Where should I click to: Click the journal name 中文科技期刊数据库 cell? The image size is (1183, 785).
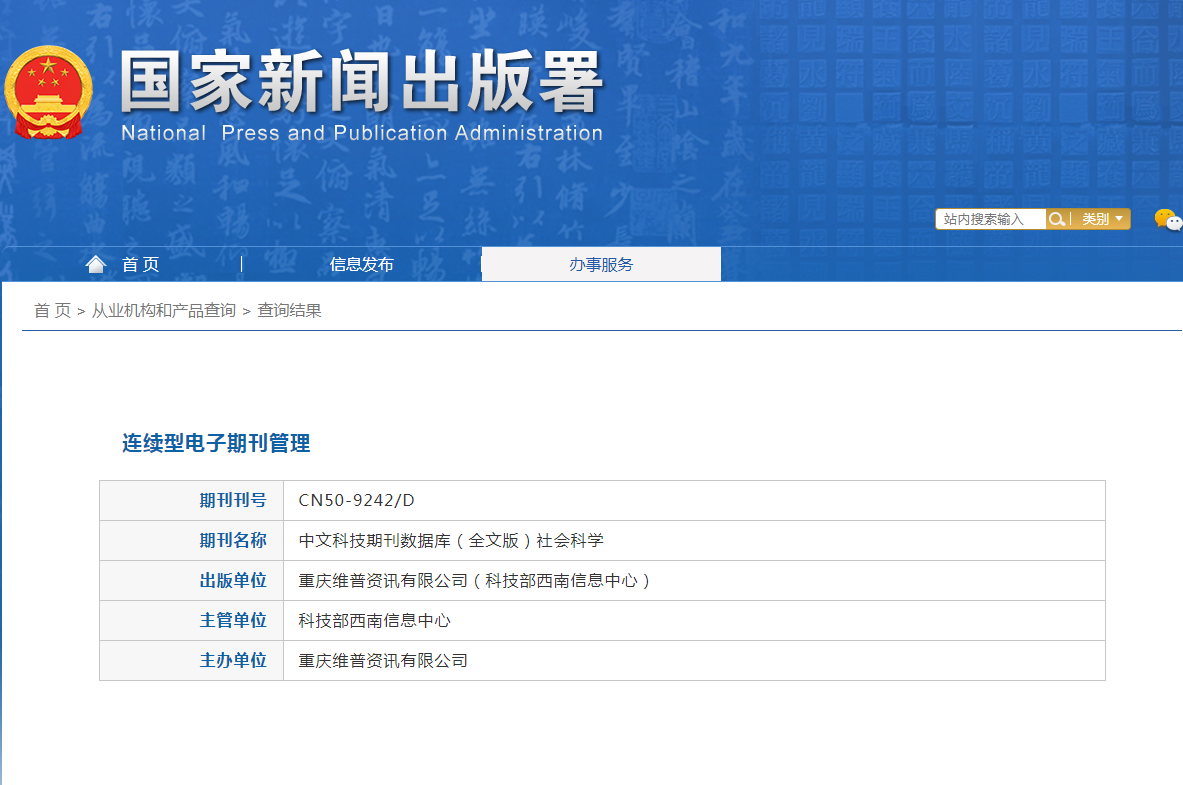(x=451, y=541)
